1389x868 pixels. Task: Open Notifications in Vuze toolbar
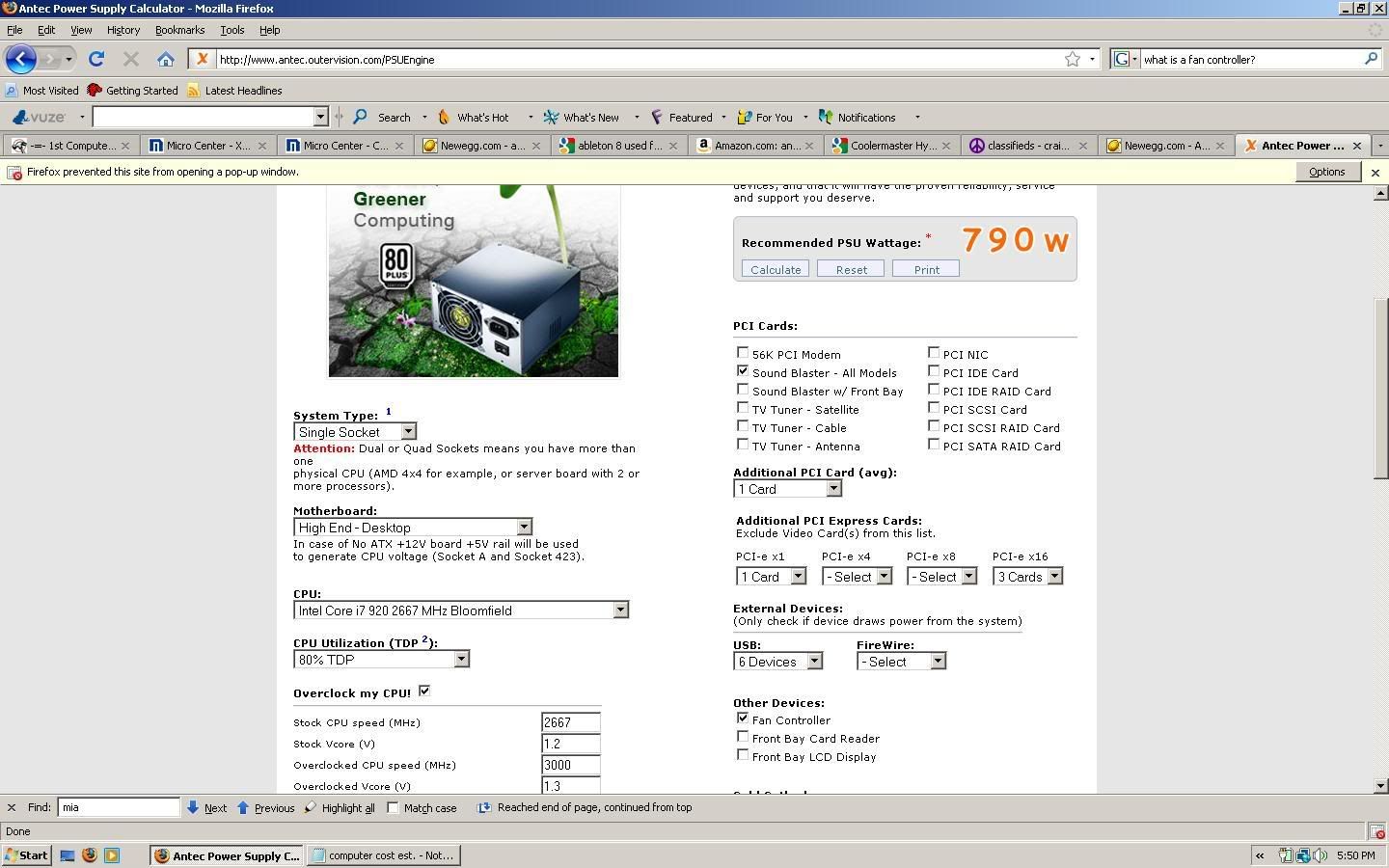click(858, 117)
